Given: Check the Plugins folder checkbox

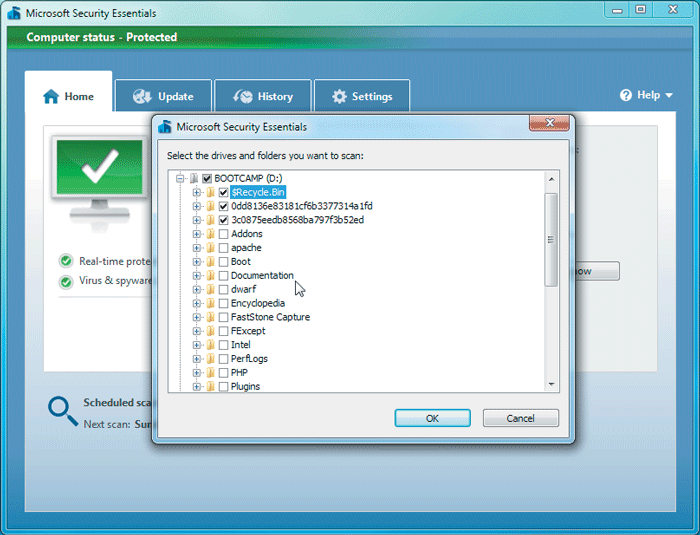Looking at the screenshot, I should [x=224, y=386].
